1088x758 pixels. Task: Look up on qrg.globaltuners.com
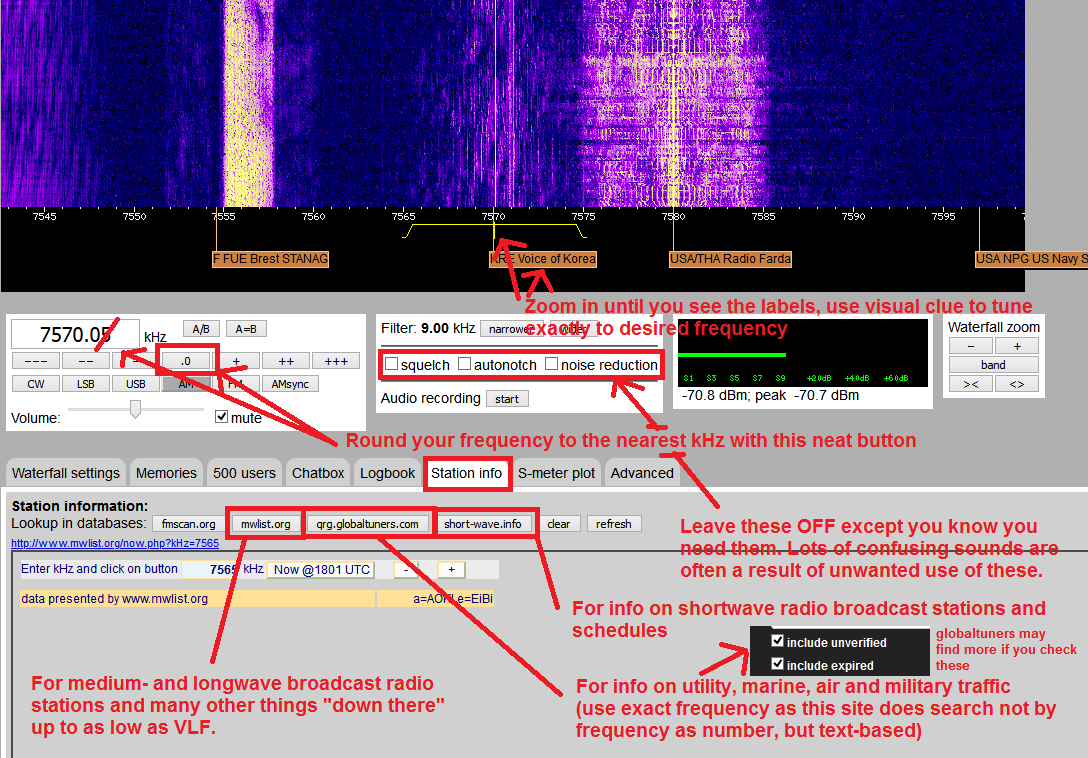tap(367, 524)
